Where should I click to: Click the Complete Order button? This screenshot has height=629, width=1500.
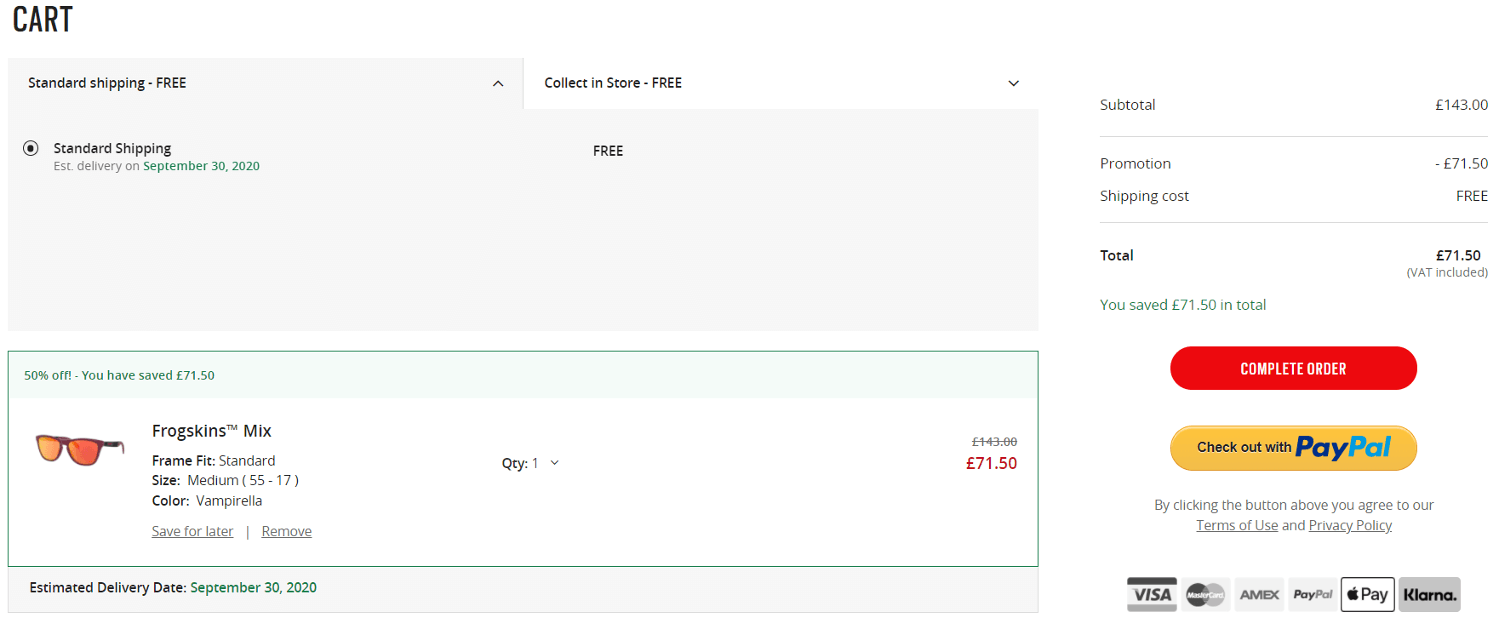click(x=1293, y=368)
